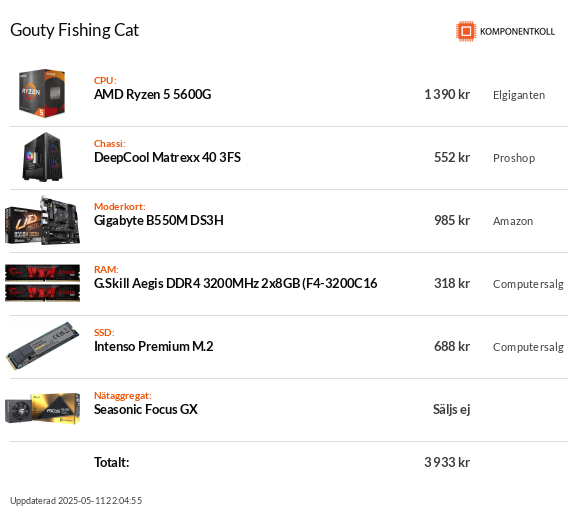Open the Intenso Premium M.2 SSD picture
This screenshot has width=577, height=514.
42,346
